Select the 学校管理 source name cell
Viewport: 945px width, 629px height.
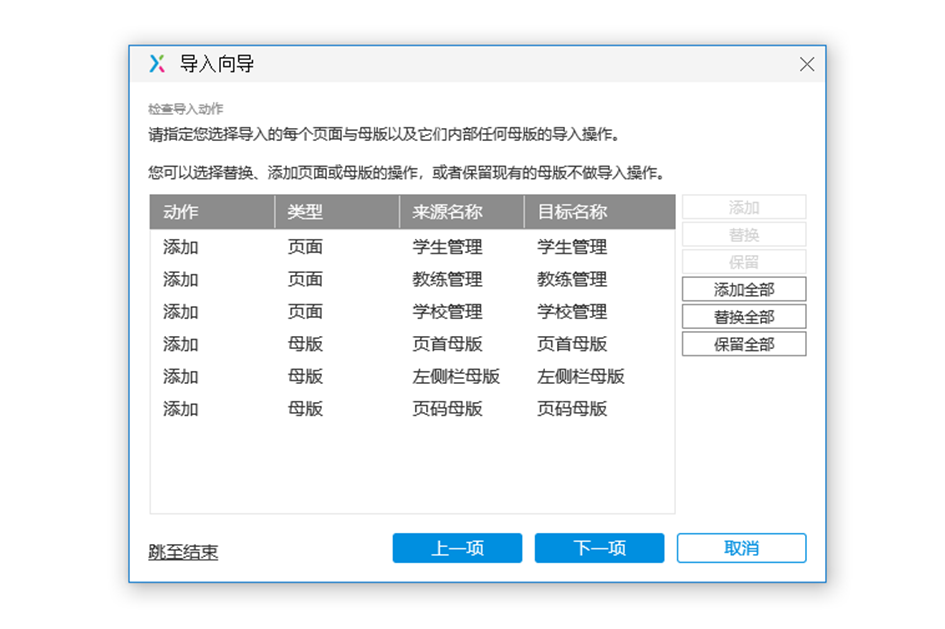(447, 311)
